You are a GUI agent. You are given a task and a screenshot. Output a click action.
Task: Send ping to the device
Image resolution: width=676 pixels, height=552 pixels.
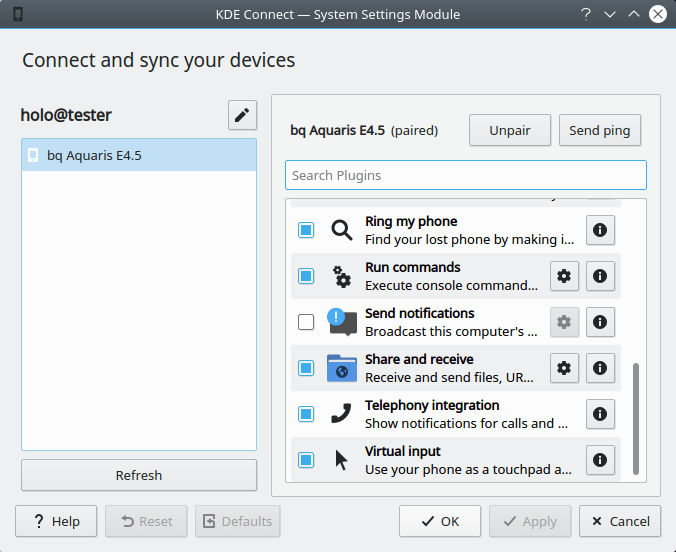pyautogui.click(x=600, y=130)
